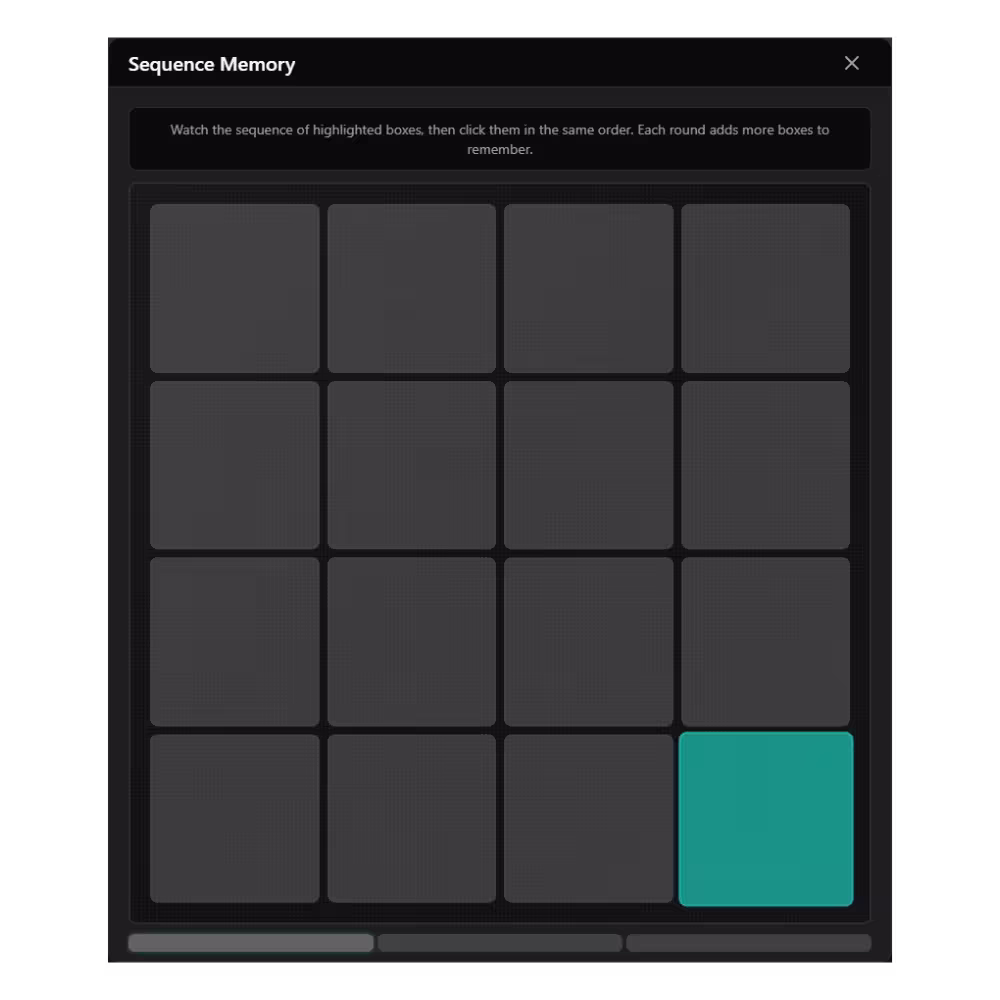Click the third box in the second row
1000x1000 pixels.
[x=589, y=465]
